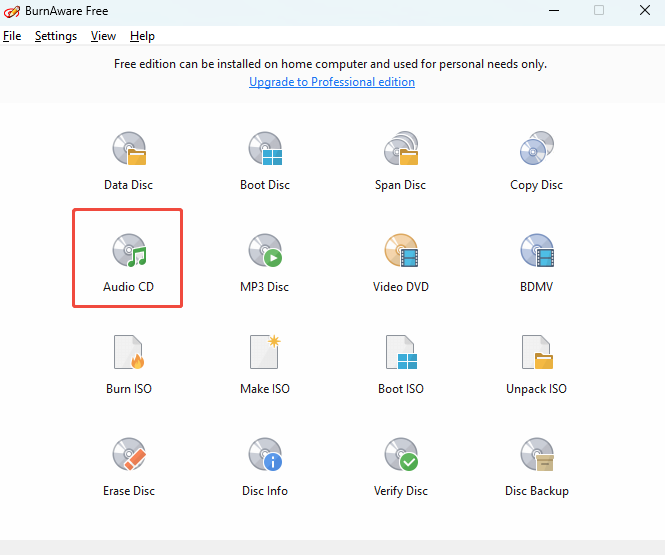Open the Erase Disc tool
The image size is (665, 555).
click(x=128, y=456)
